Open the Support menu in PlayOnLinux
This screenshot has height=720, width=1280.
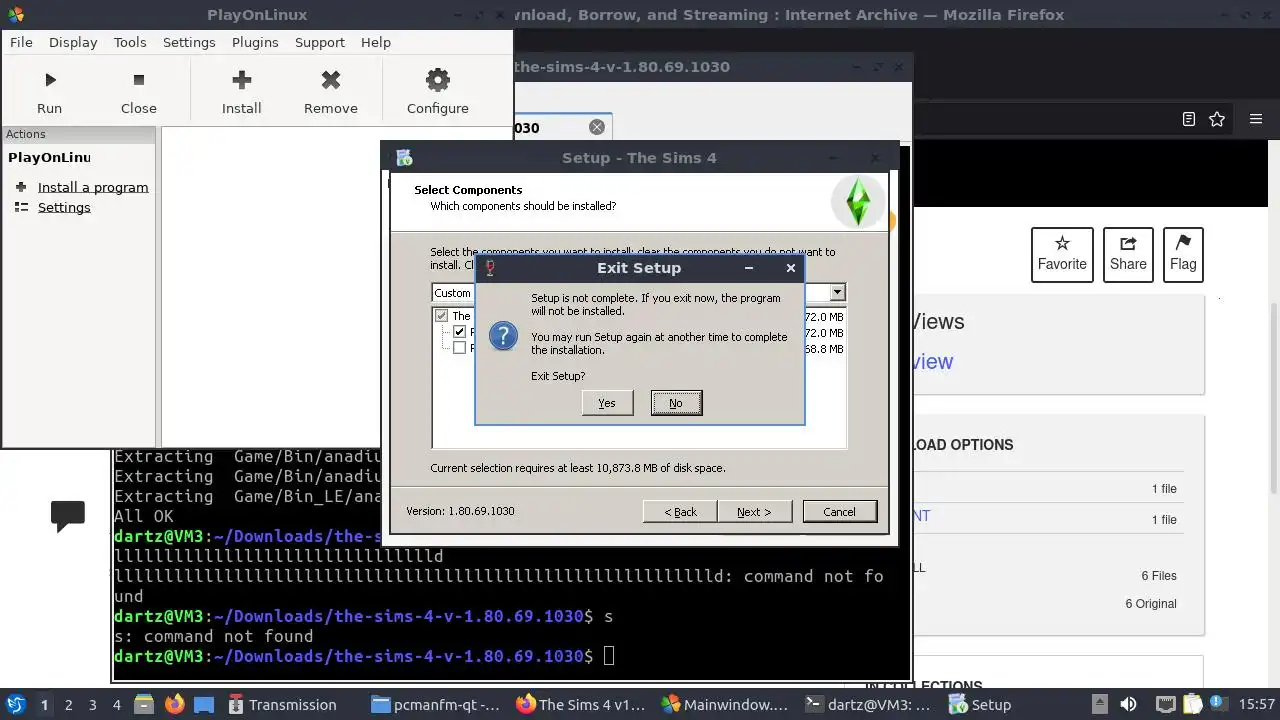320,42
